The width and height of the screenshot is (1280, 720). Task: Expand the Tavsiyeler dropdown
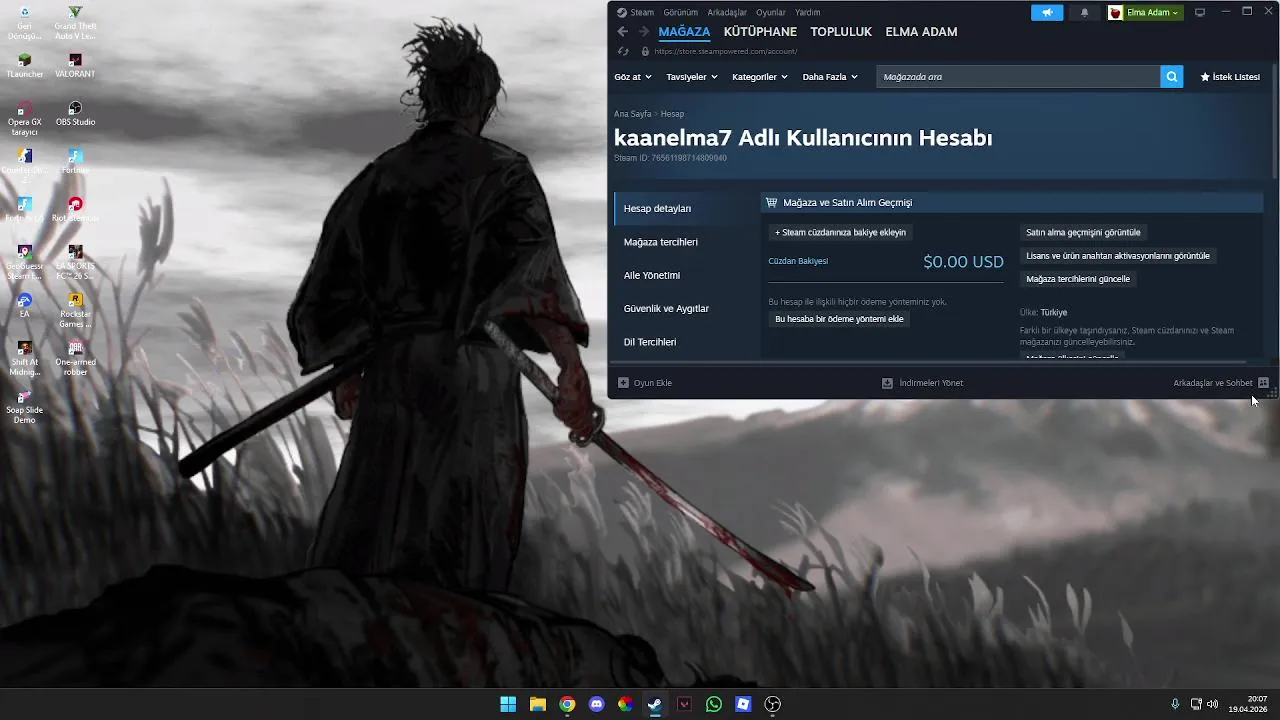pyautogui.click(x=692, y=77)
